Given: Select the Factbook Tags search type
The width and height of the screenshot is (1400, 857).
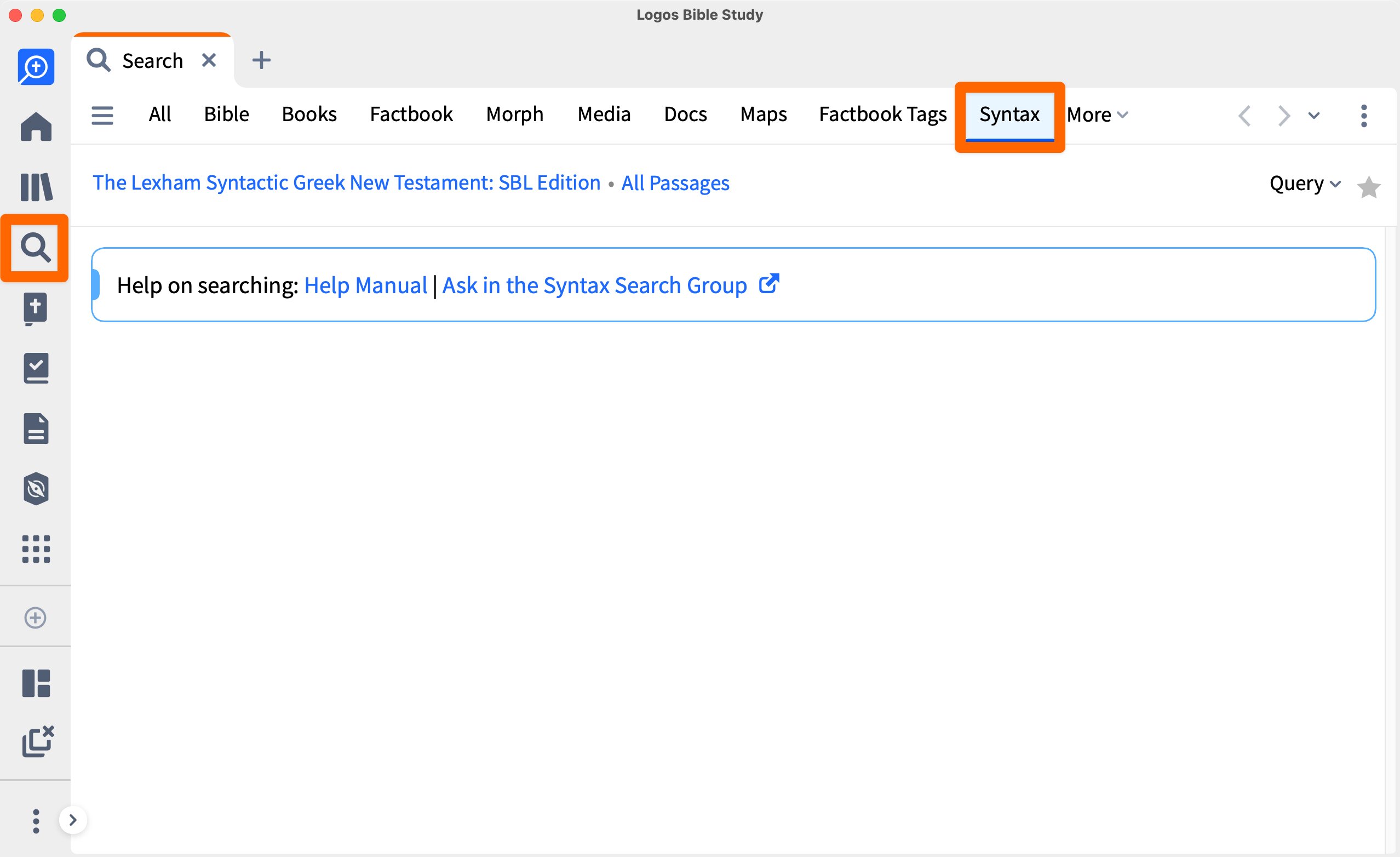Looking at the screenshot, I should [x=883, y=114].
